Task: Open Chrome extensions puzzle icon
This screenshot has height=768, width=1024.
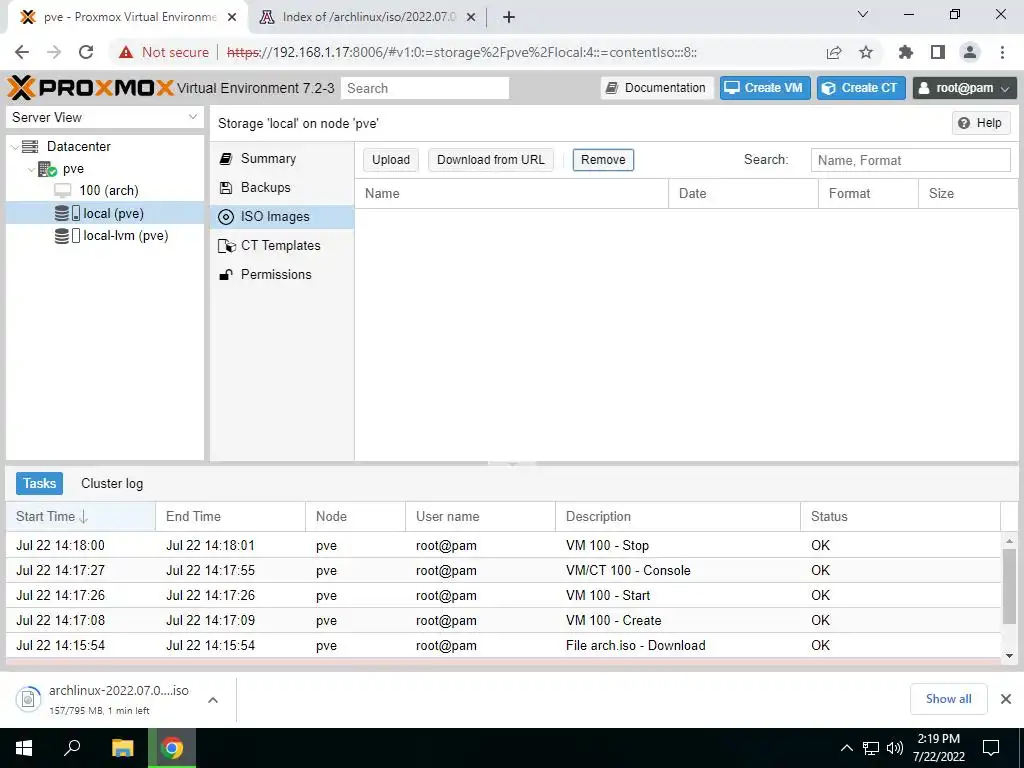Action: click(906, 52)
